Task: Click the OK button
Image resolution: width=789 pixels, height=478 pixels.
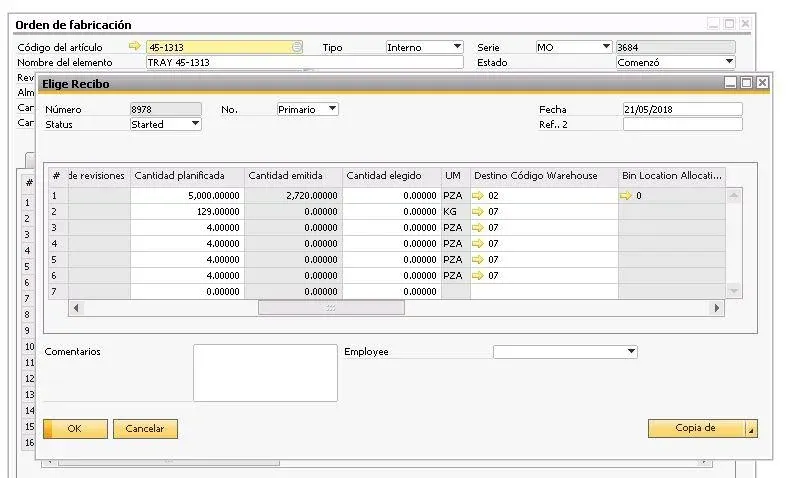Action: [x=75, y=429]
